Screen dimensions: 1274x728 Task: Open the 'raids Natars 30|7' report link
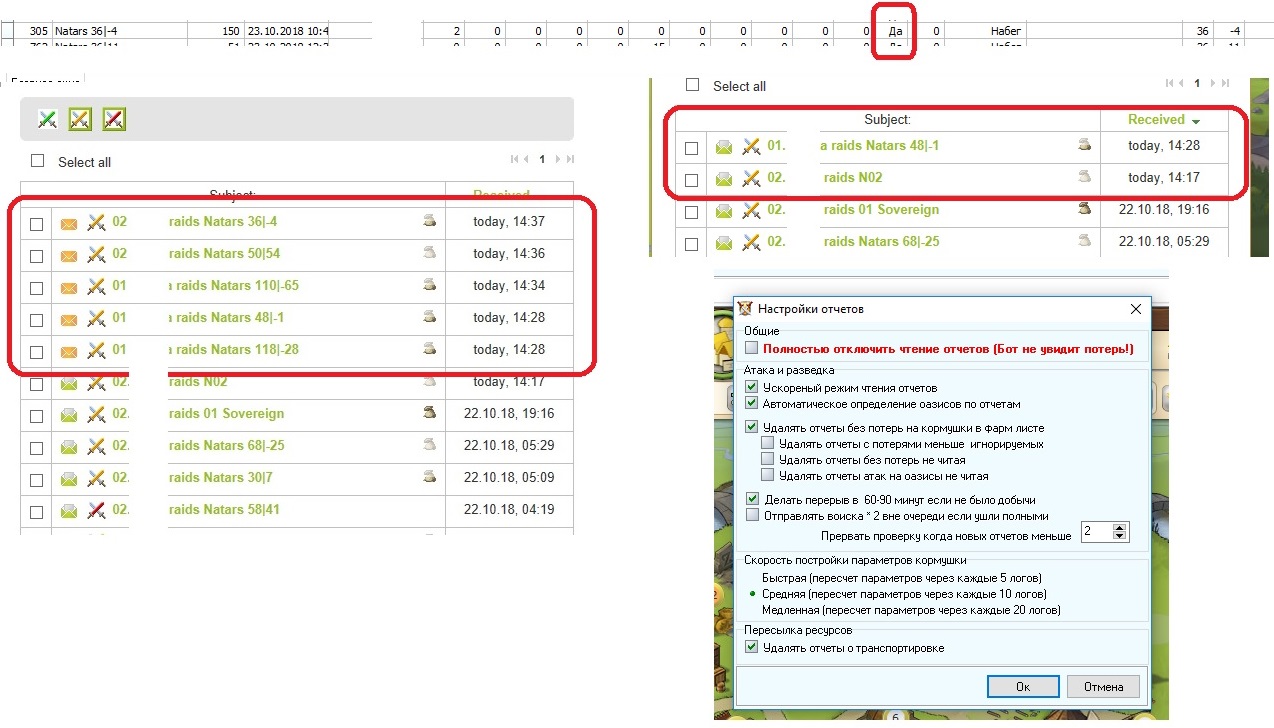pos(220,478)
